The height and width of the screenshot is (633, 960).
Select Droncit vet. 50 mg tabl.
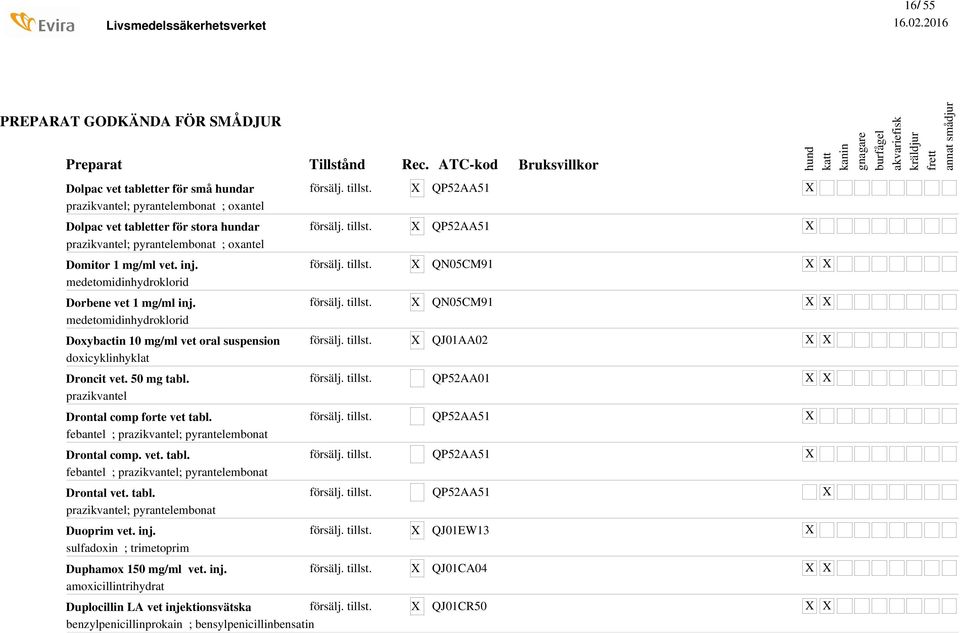(127, 379)
